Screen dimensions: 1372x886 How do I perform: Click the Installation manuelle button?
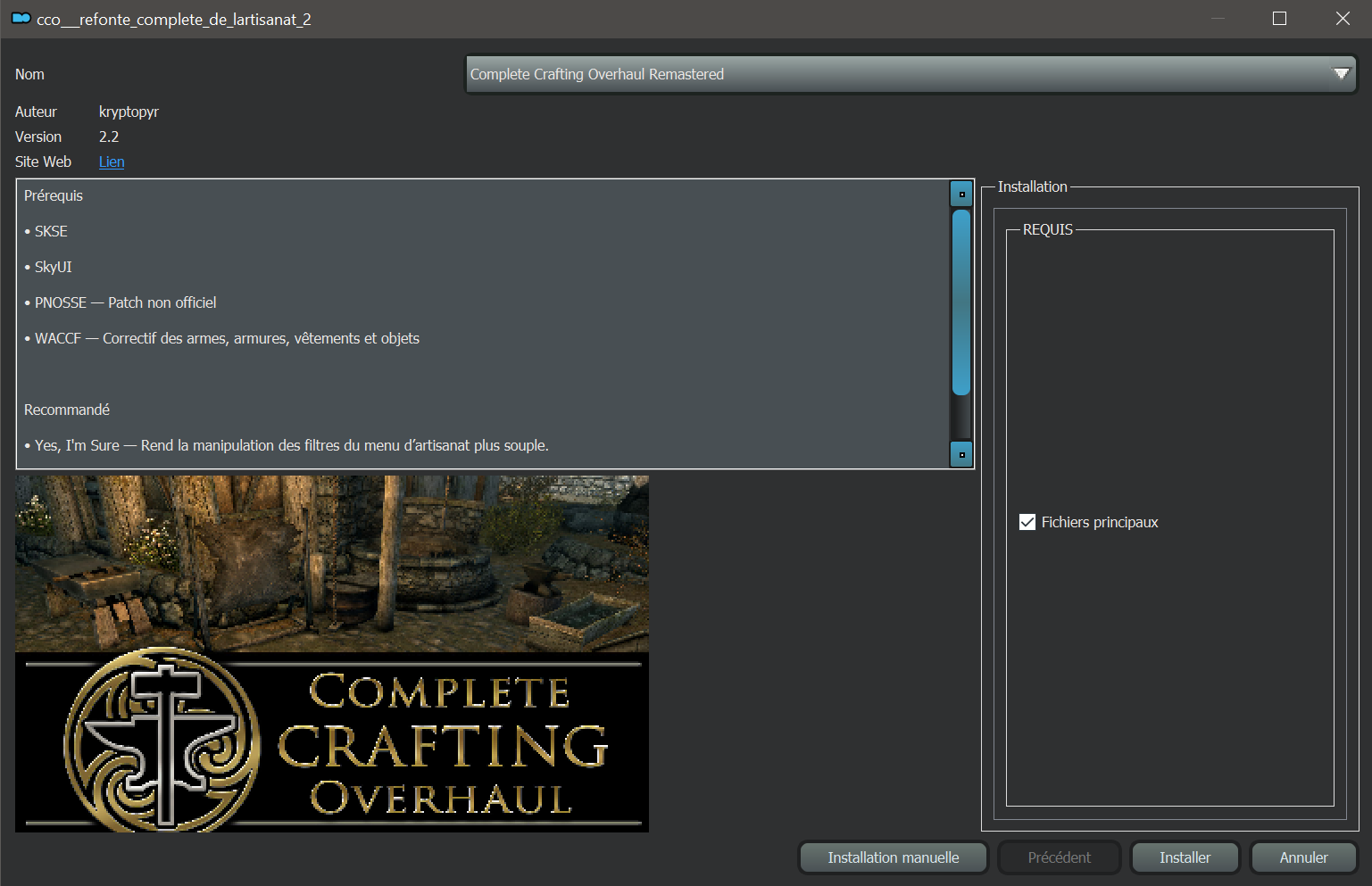coord(893,857)
